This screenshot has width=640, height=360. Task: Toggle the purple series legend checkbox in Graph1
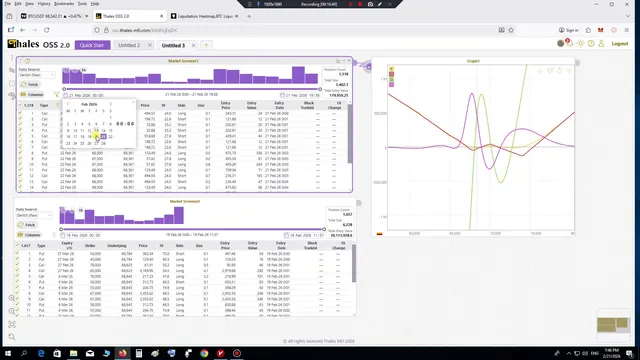point(391,84)
